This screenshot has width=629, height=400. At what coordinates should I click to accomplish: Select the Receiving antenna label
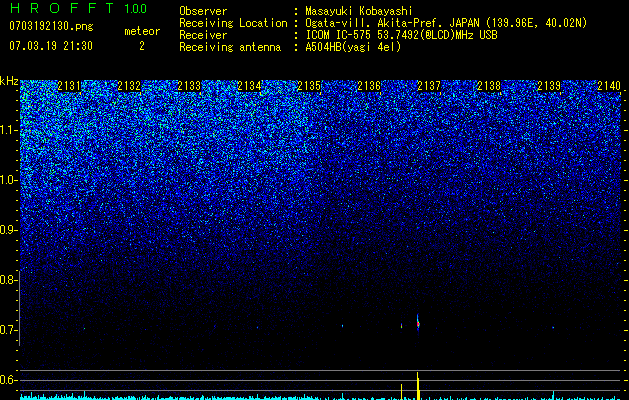230,47
